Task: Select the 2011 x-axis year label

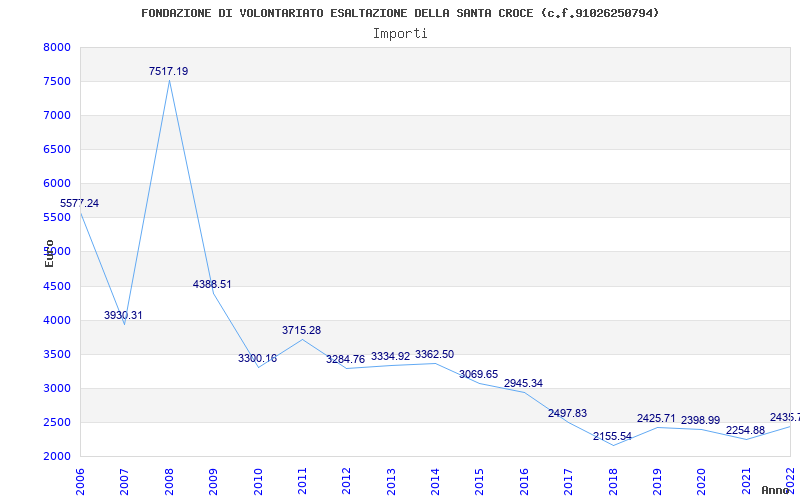Action: (302, 481)
